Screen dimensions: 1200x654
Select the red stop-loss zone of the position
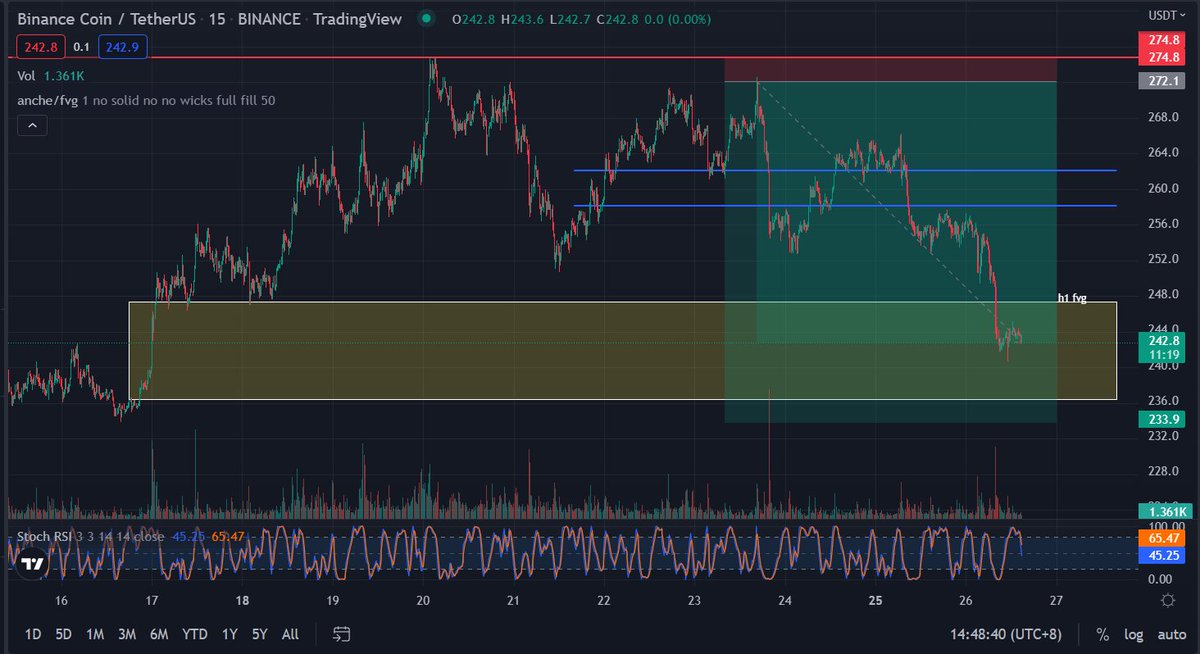click(x=890, y=69)
